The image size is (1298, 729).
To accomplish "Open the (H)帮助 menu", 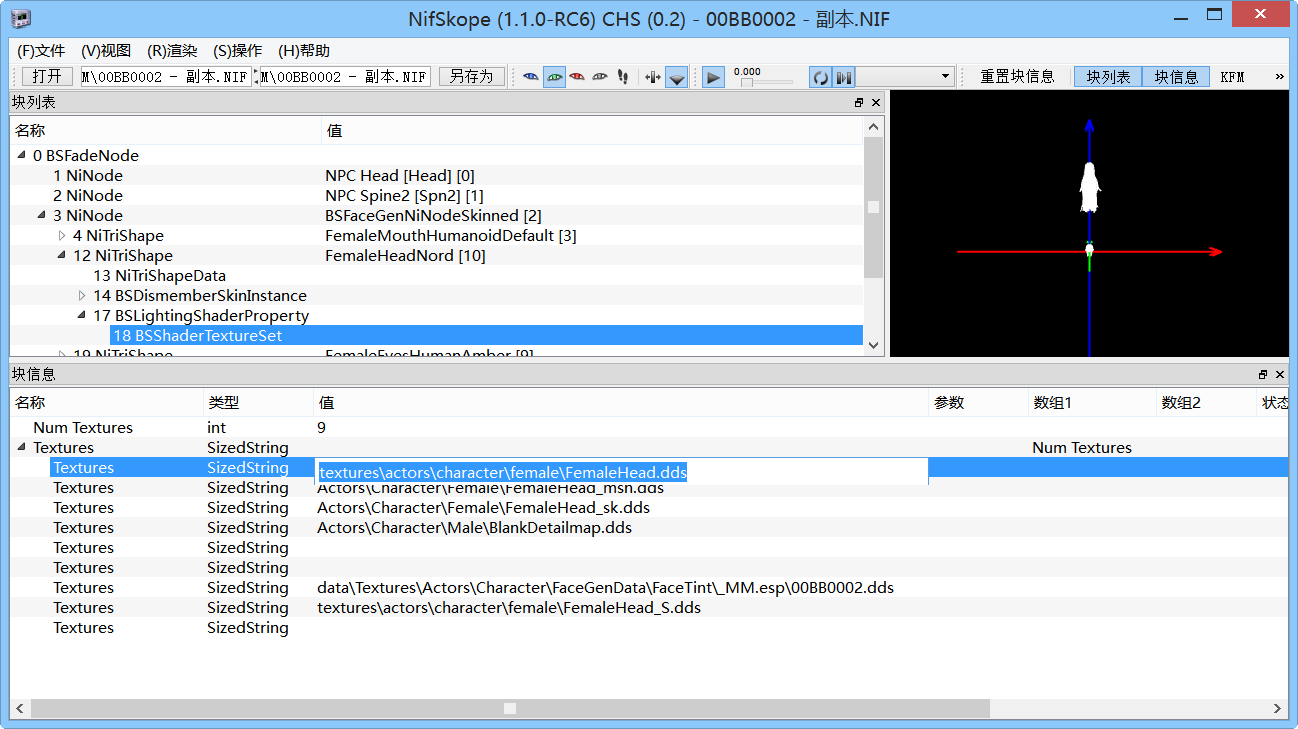I will pos(304,51).
